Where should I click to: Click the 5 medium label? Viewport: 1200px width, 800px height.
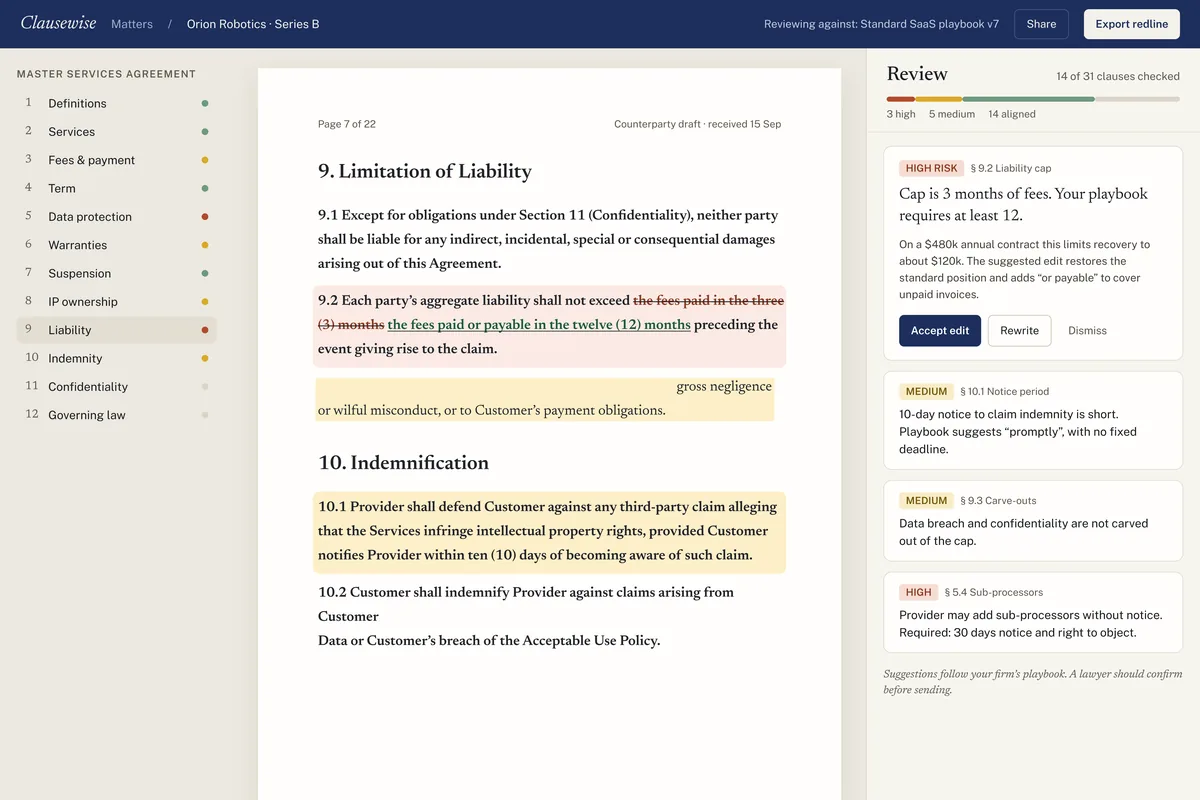(x=951, y=114)
